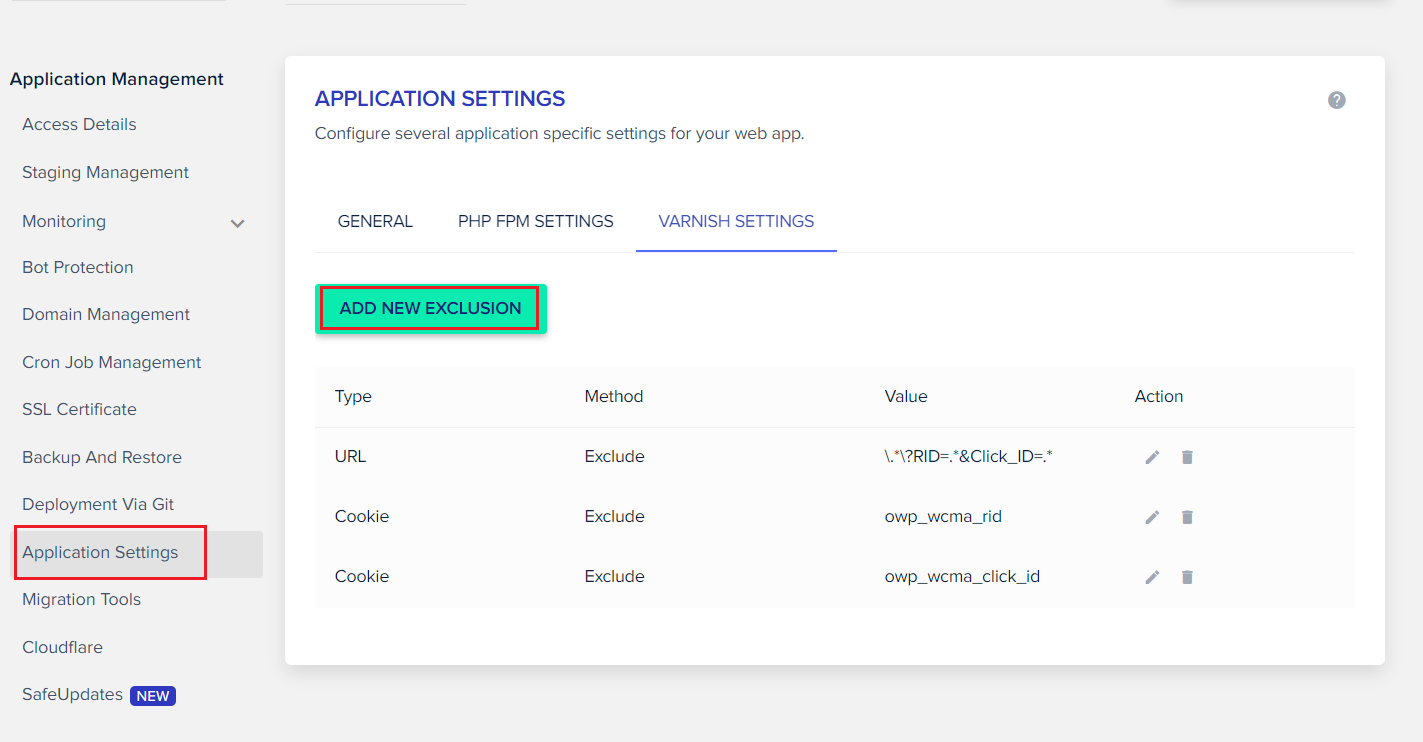The height and width of the screenshot is (742, 1423).
Task: Navigate to Domain Management
Action: [x=106, y=314]
